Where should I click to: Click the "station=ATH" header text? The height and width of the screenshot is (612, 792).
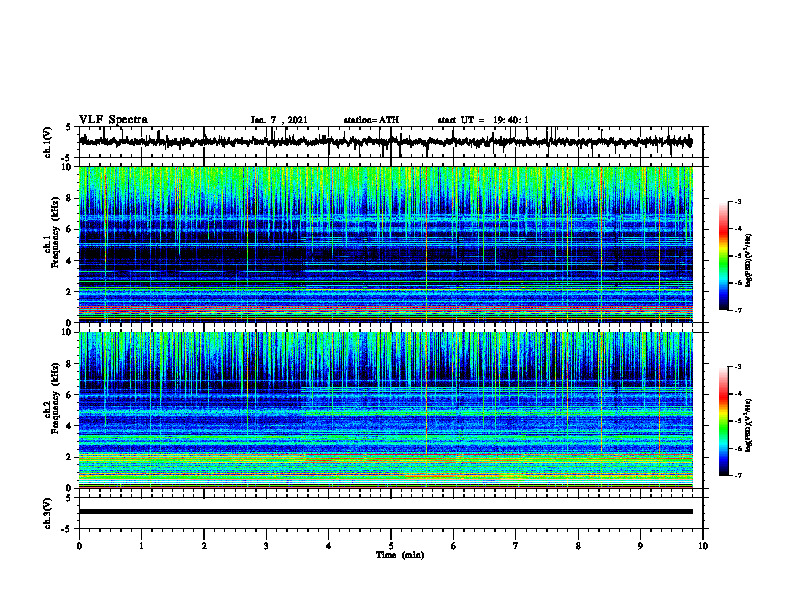coord(371,120)
